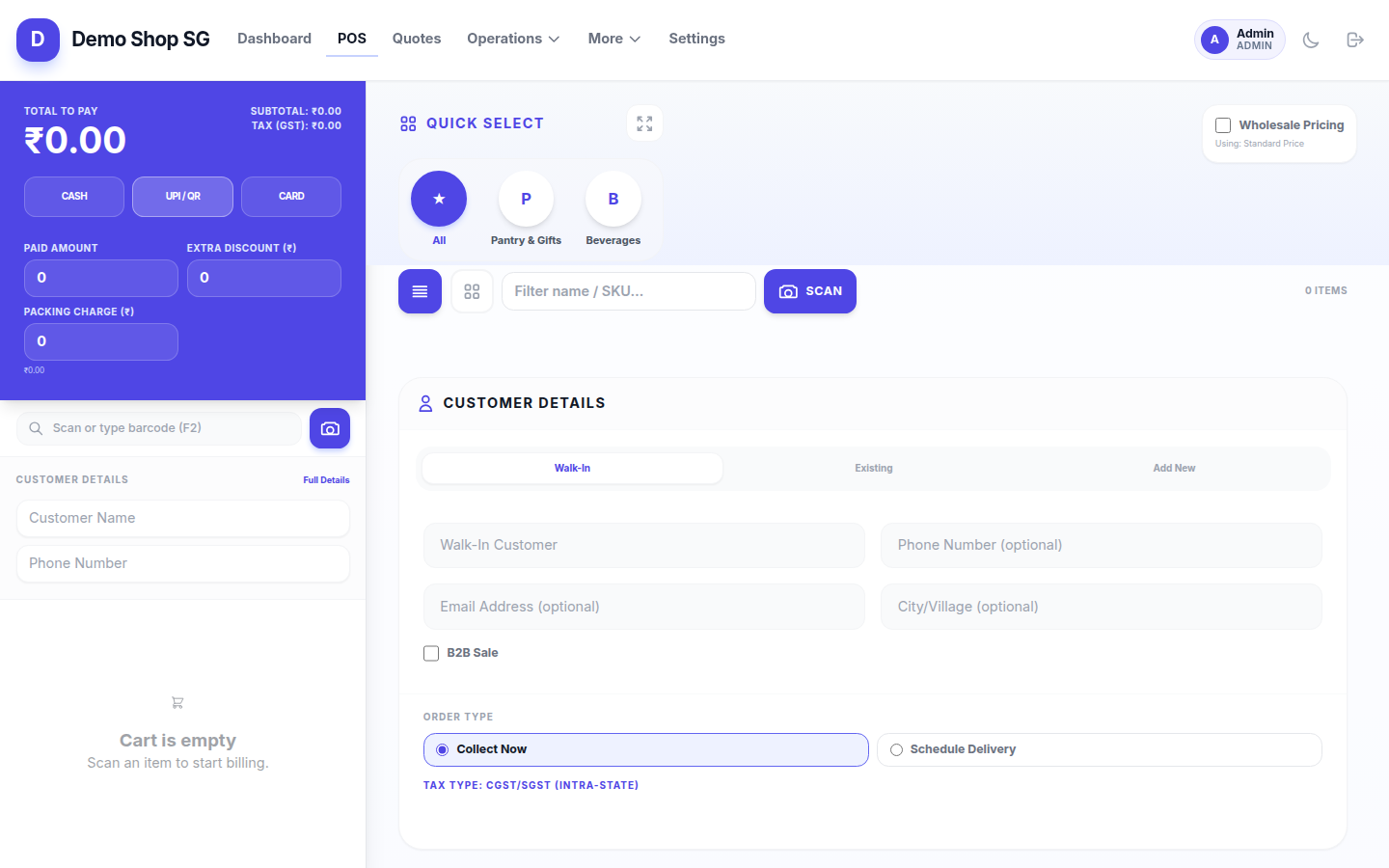Select Schedule Delivery order type
Screen dimensions: 1389x868
tap(1100, 750)
